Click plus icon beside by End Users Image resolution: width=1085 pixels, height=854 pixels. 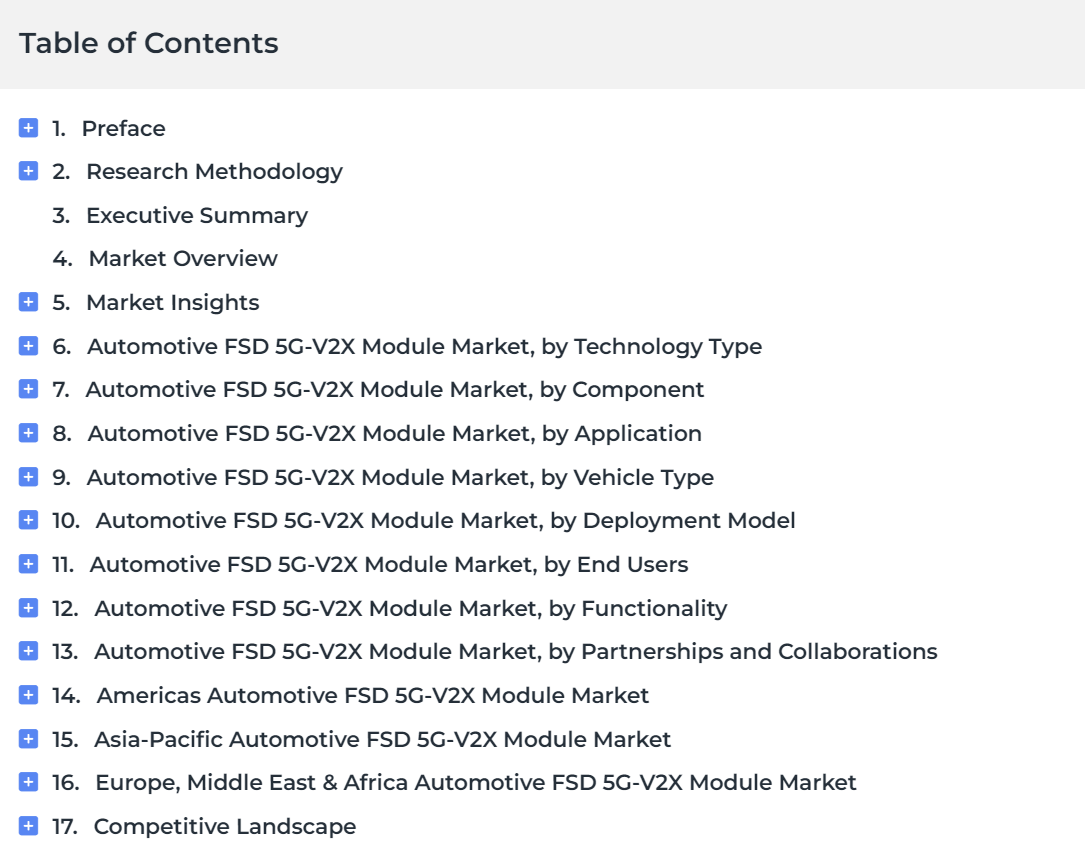pyautogui.click(x=28, y=564)
